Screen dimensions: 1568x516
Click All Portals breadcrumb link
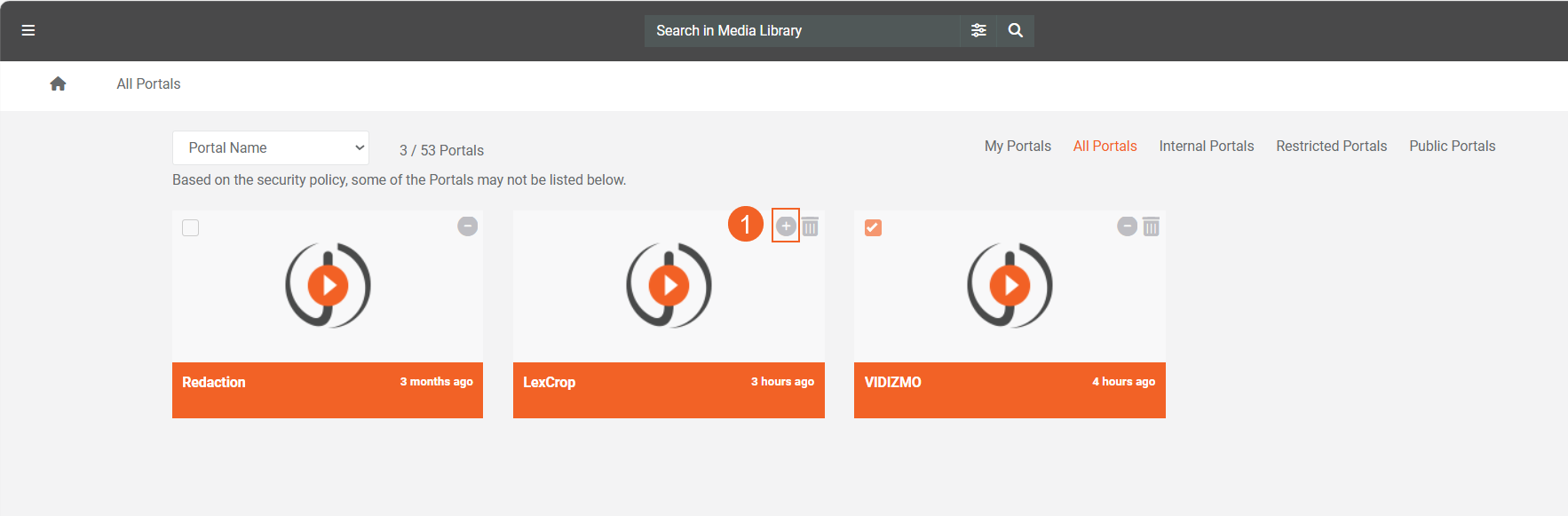(148, 84)
